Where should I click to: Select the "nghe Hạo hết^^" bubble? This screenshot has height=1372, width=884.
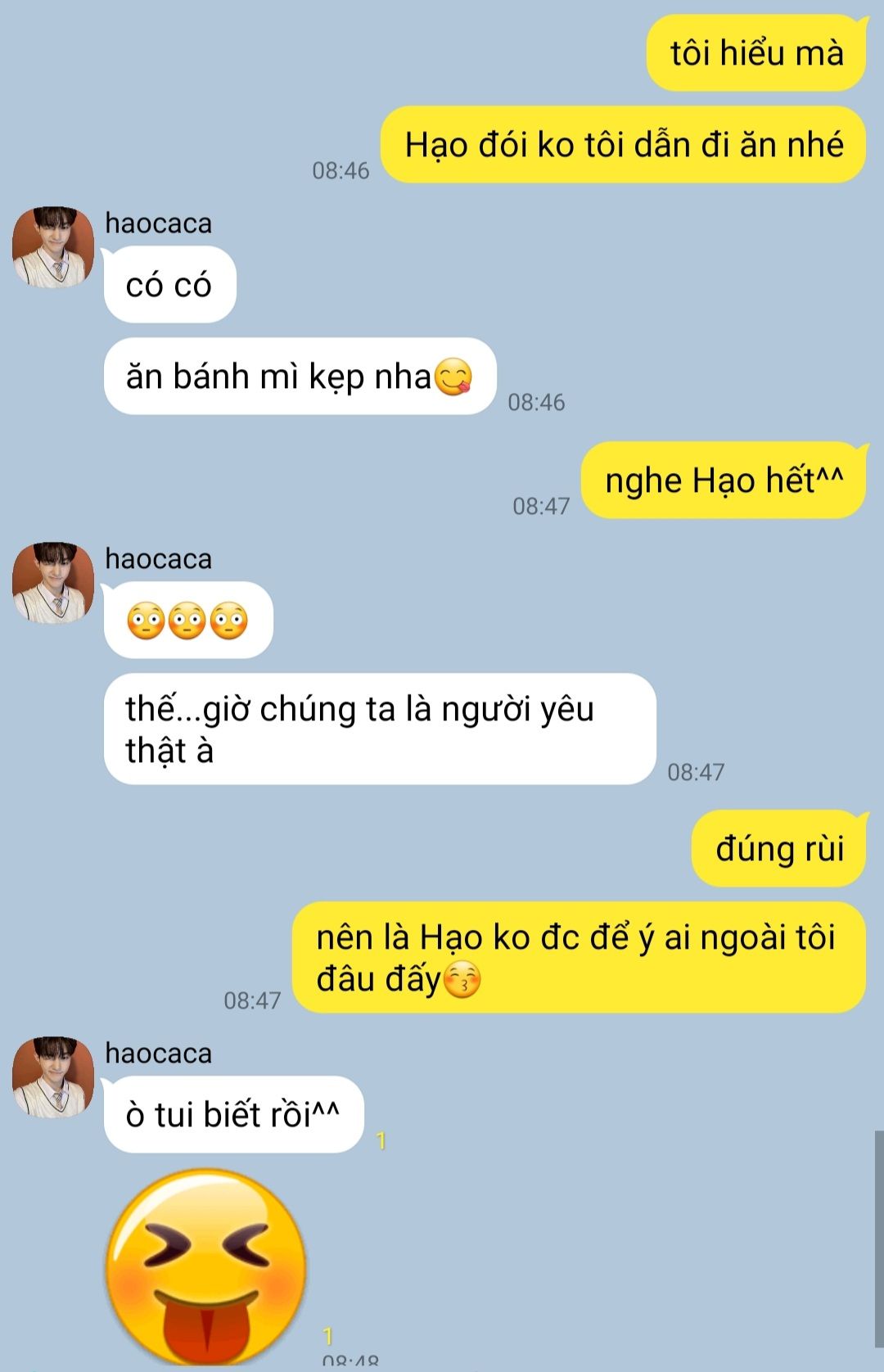point(724,480)
